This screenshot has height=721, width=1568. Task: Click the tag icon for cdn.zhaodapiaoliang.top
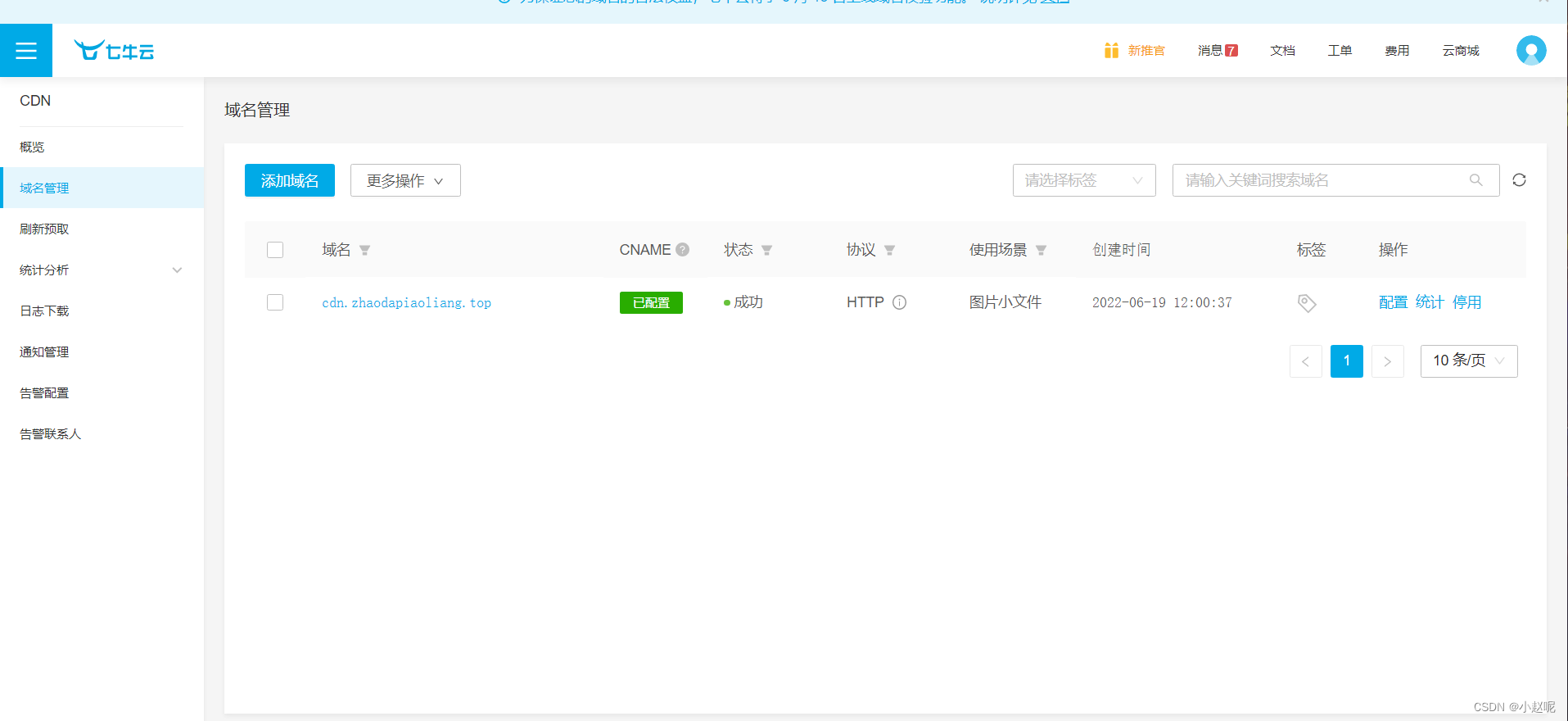tap(1307, 303)
